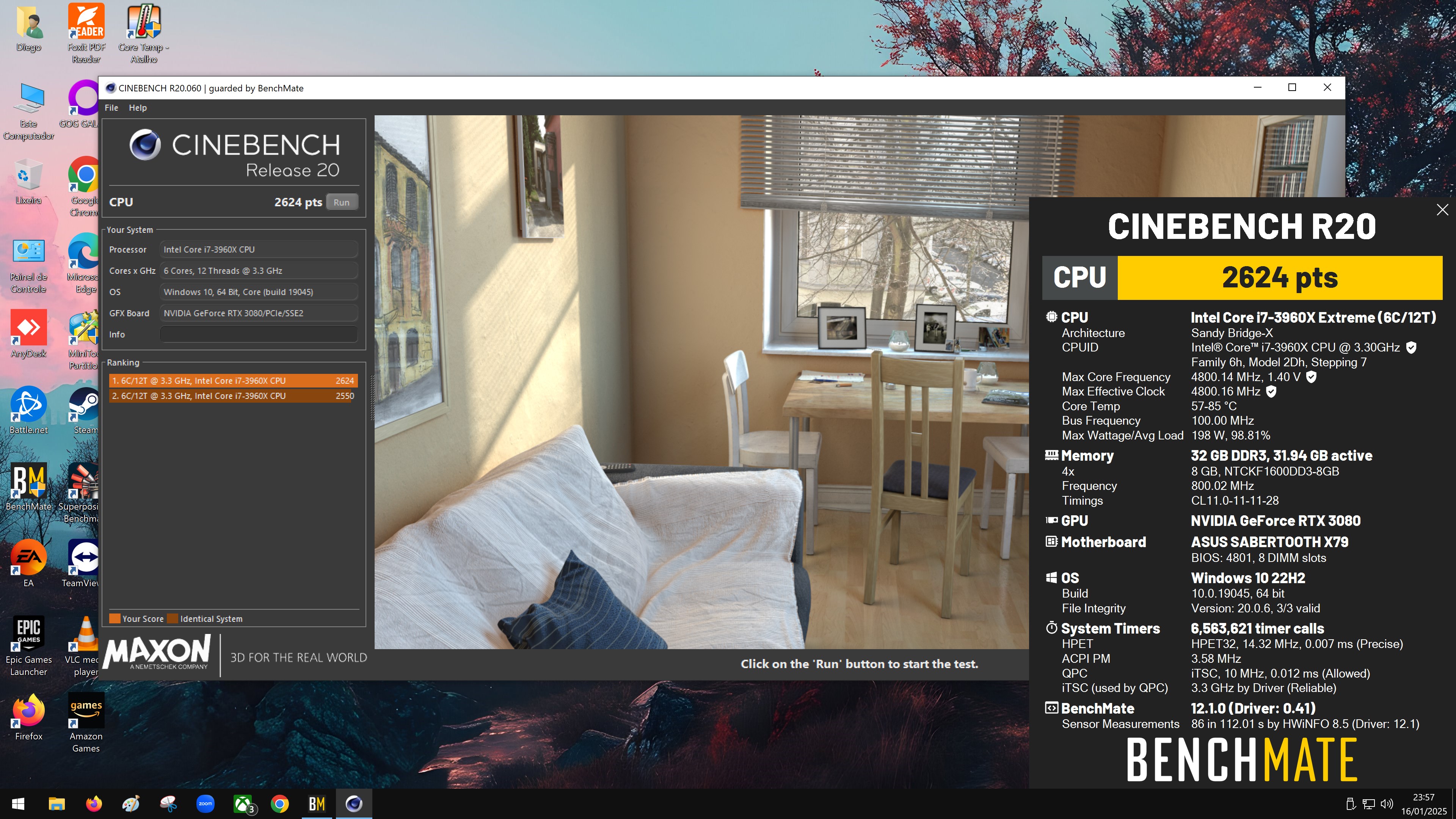Click the Run button for CPU test
The image size is (1456, 819).
[x=341, y=202]
